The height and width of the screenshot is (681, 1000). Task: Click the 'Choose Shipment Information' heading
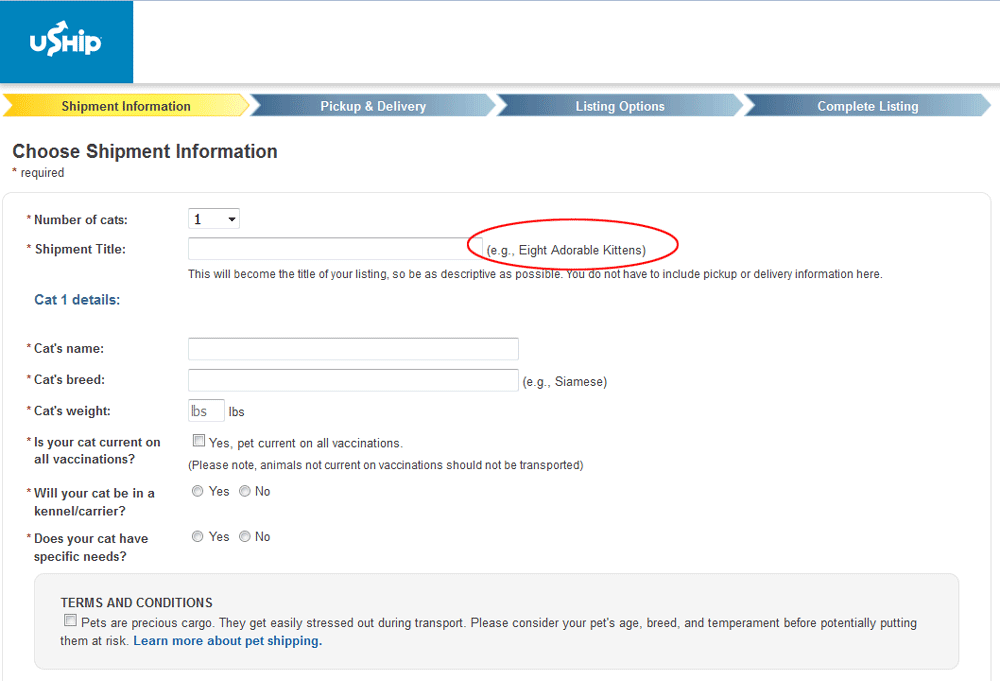tap(145, 151)
